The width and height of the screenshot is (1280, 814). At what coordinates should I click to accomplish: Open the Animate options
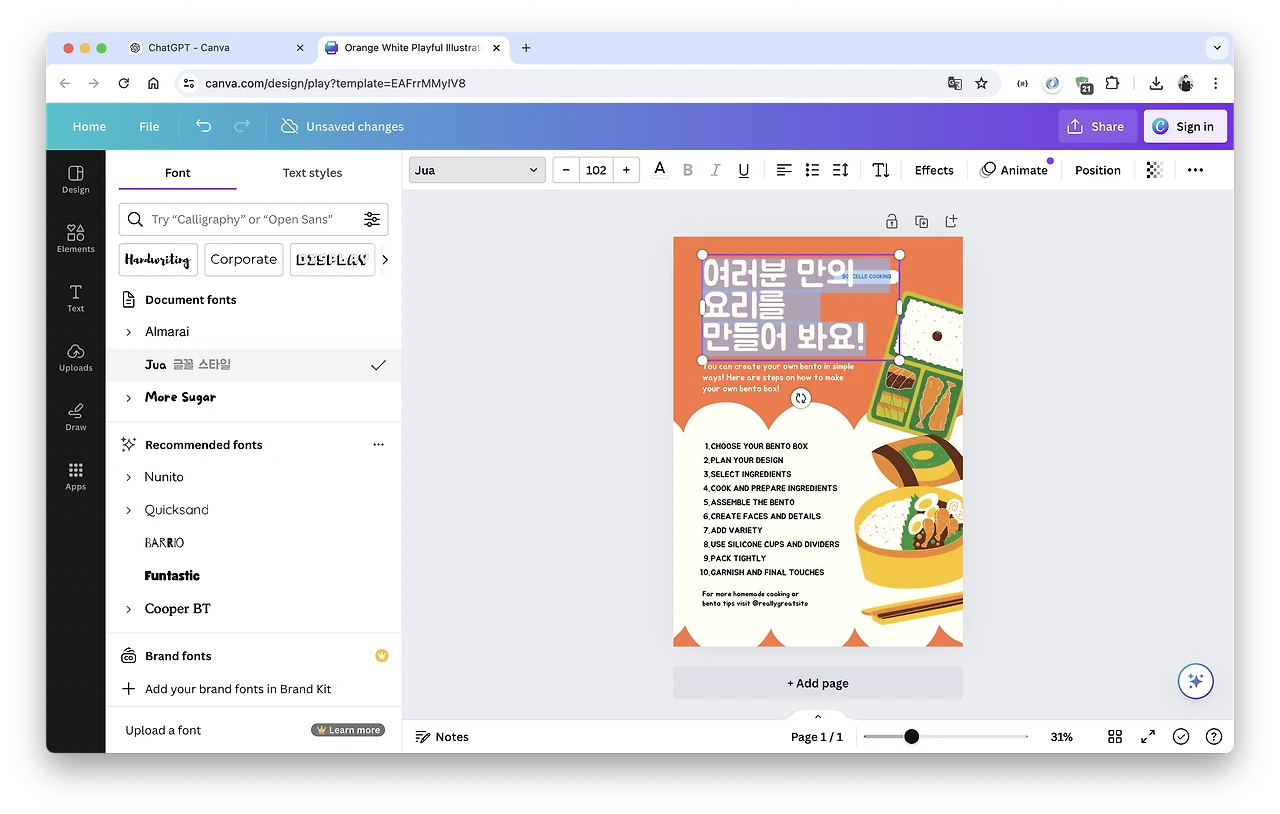1014,170
